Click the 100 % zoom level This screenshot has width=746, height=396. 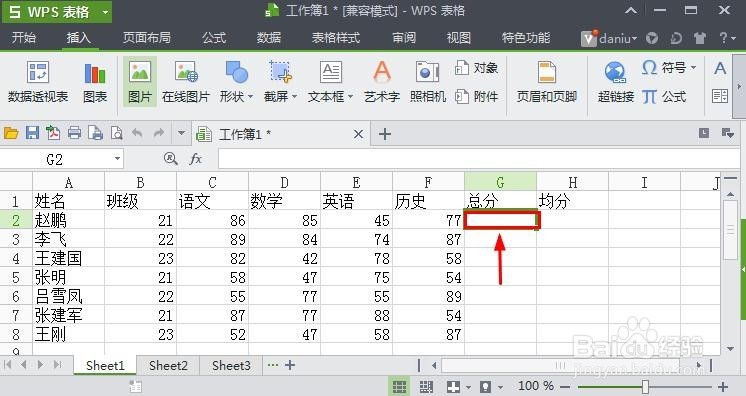point(536,386)
